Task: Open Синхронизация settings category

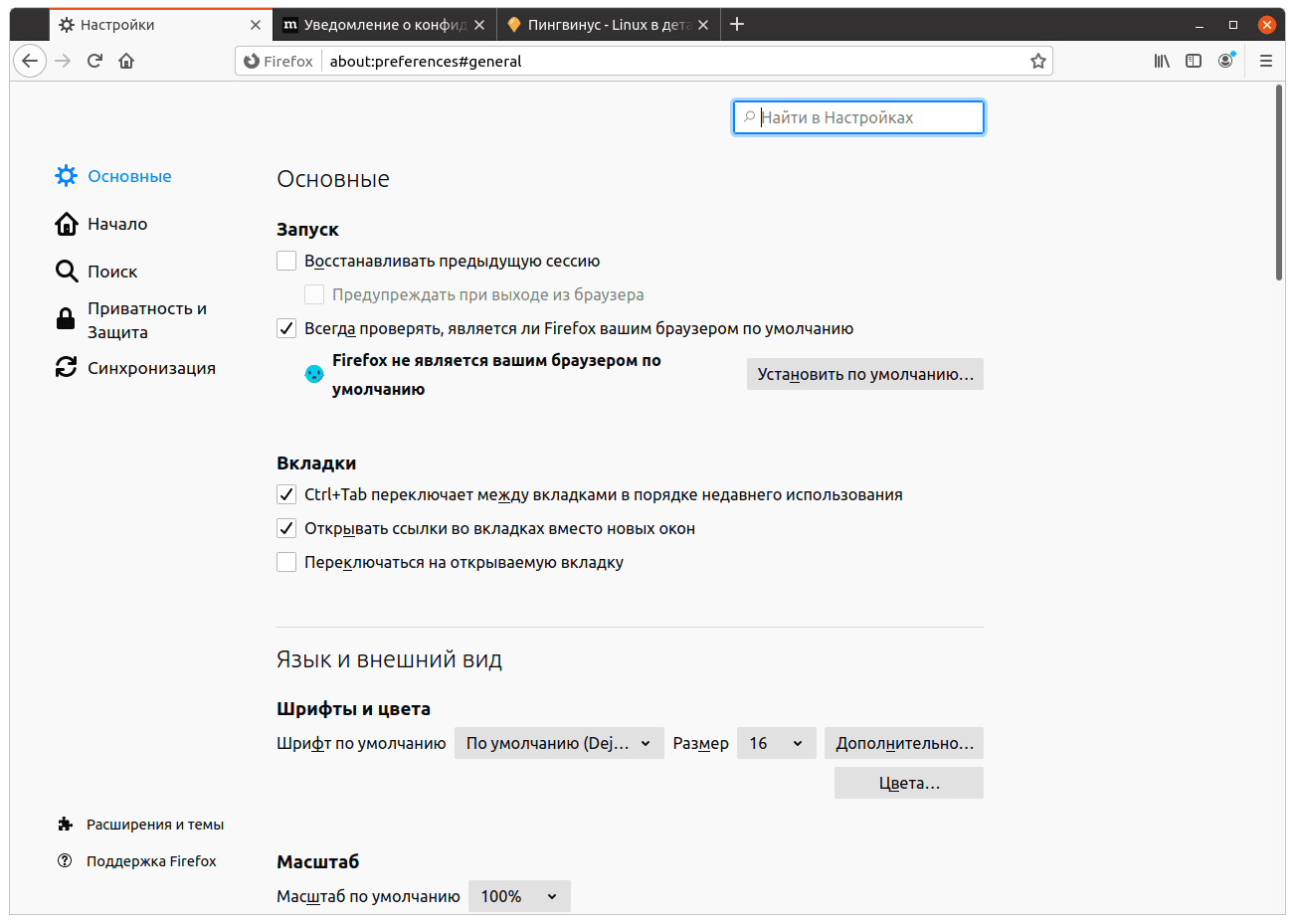Action: tap(135, 367)
